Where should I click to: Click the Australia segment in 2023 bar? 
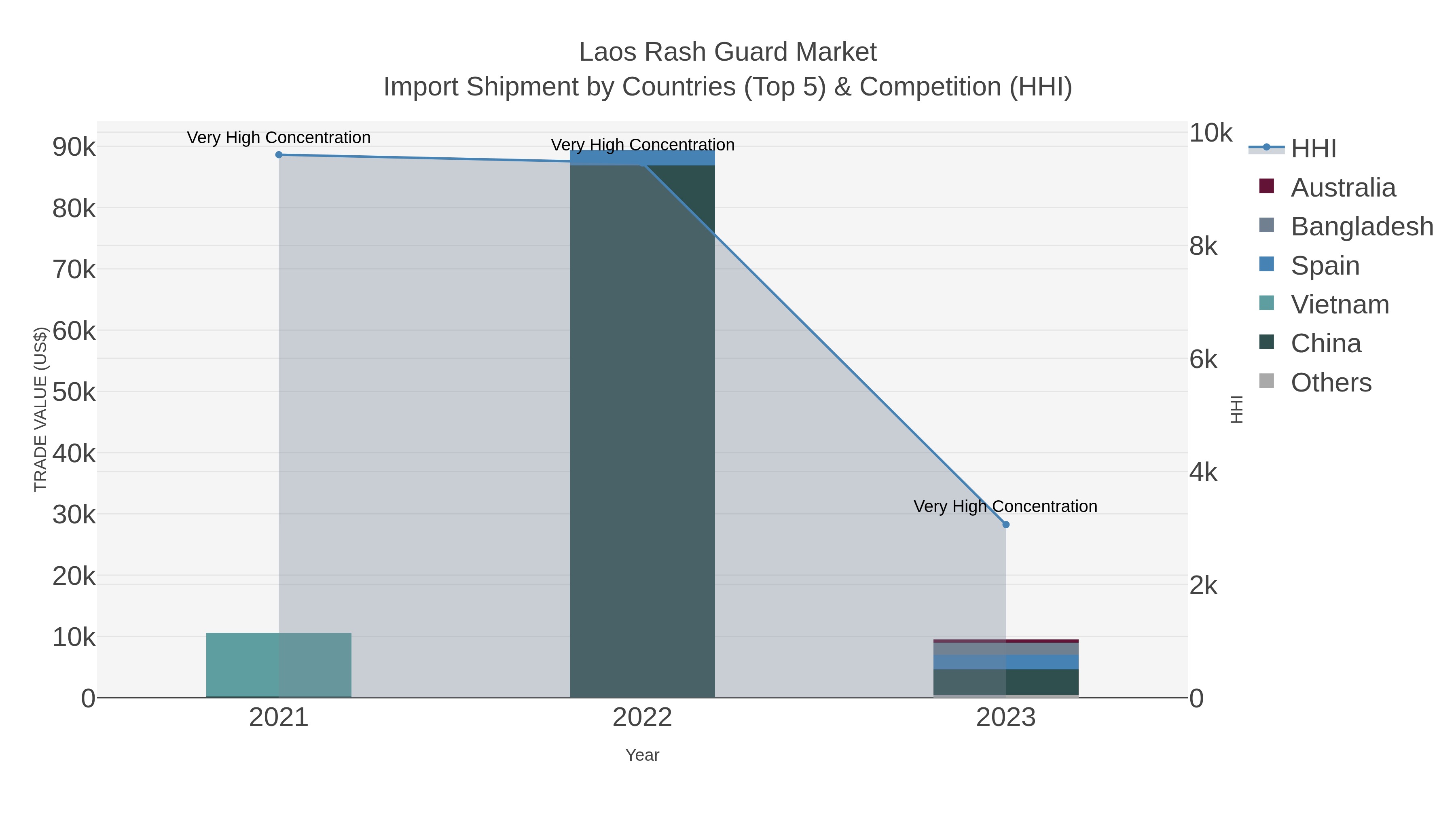(x=1005, y=641)
